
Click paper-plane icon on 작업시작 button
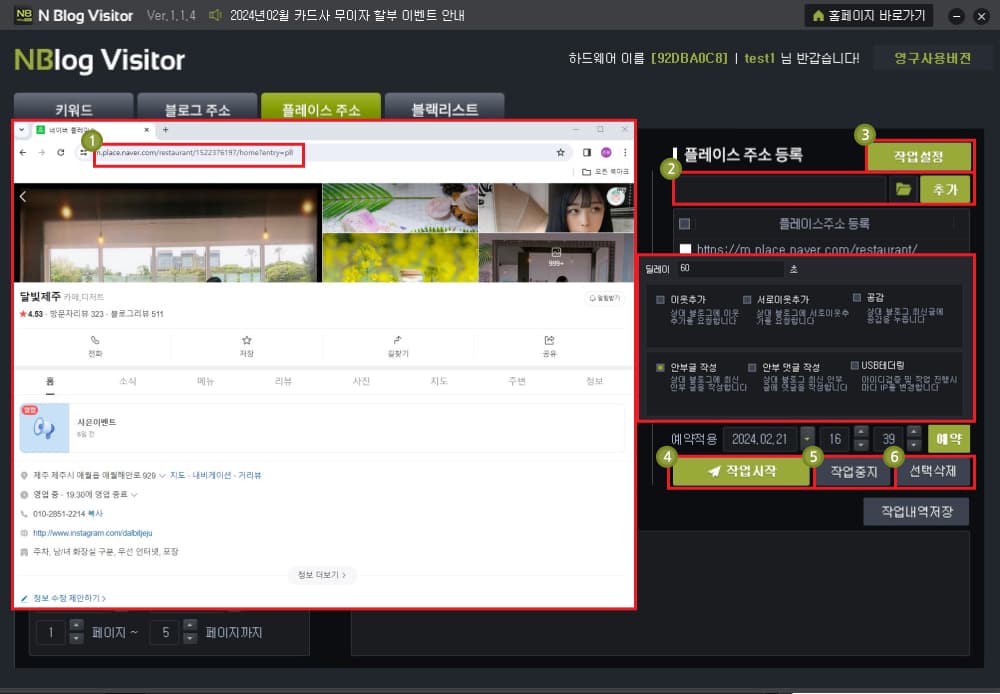(714, 471)
